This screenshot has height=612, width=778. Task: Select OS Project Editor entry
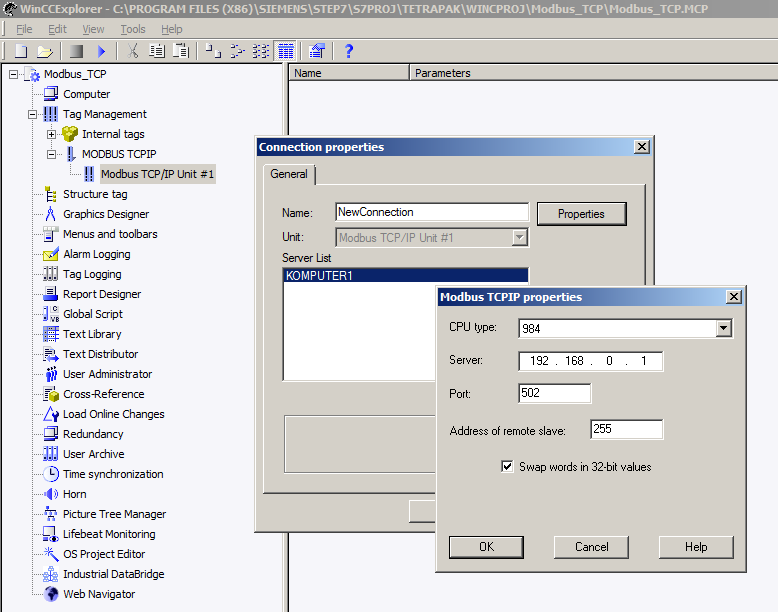tap(104, 554)
